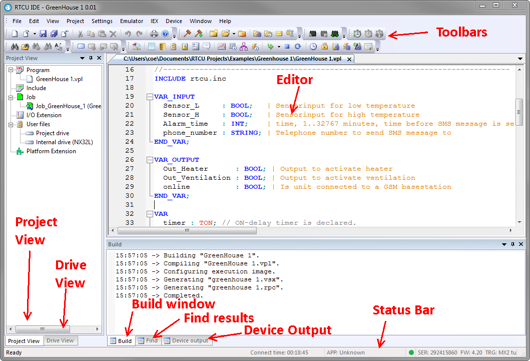Fold the VAR block on line 32
This screenshot has width=530, height=361.
tap(149, 214)
